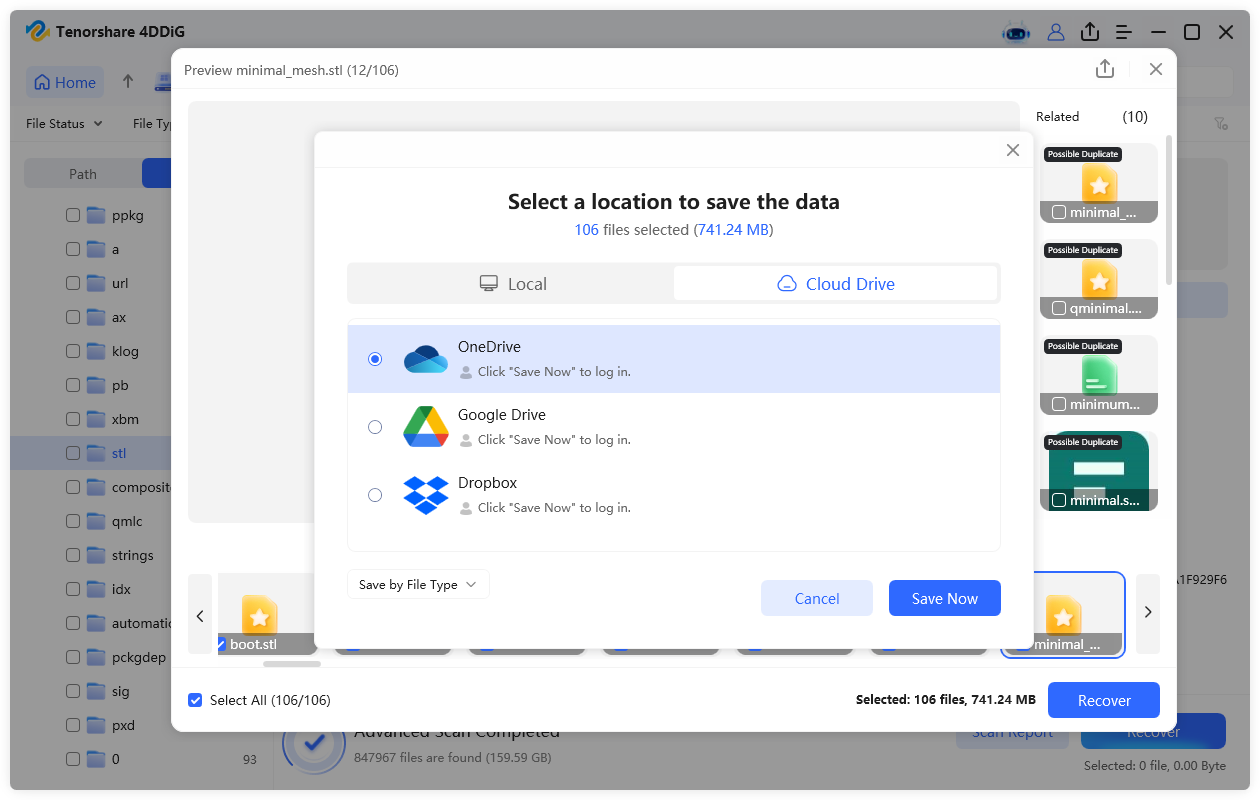Click the Cancel button

pyautogui.click(x=817, y=598)
